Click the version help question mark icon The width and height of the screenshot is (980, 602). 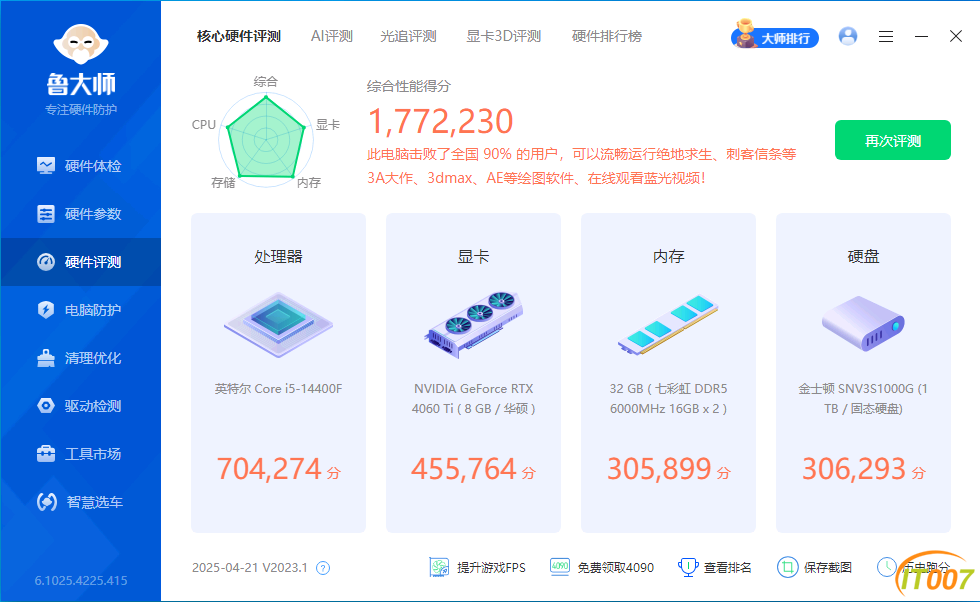coord(323,568)
